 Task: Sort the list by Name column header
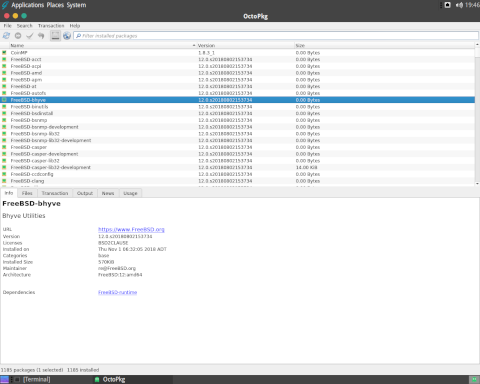point(103,45)
